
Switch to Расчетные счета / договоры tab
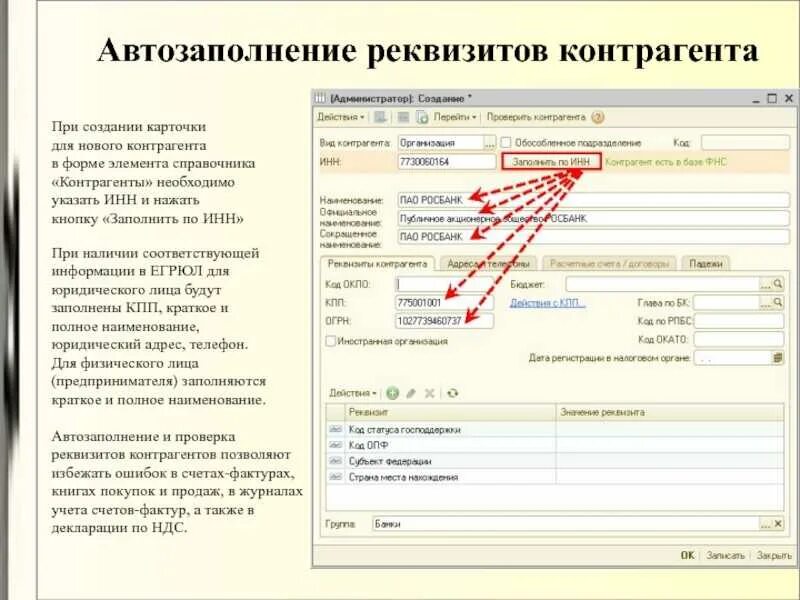(609, 264)
